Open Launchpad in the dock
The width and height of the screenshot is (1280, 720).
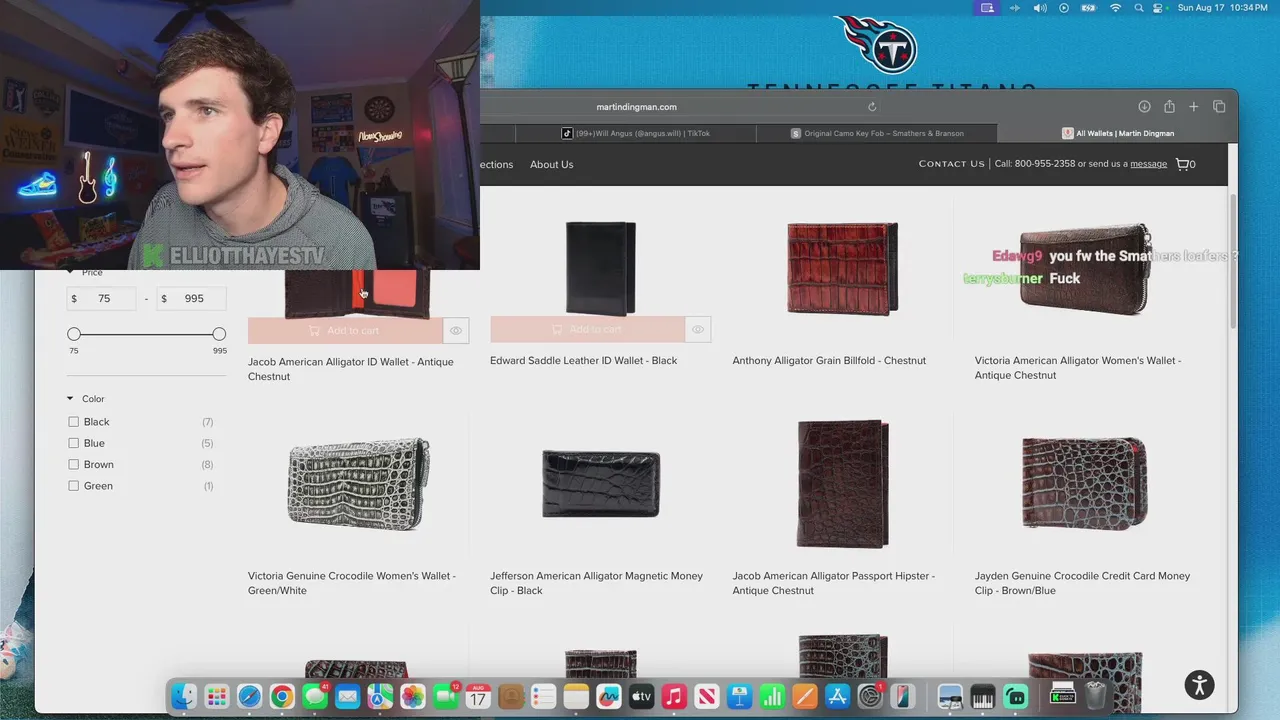[x=217, y=696]
